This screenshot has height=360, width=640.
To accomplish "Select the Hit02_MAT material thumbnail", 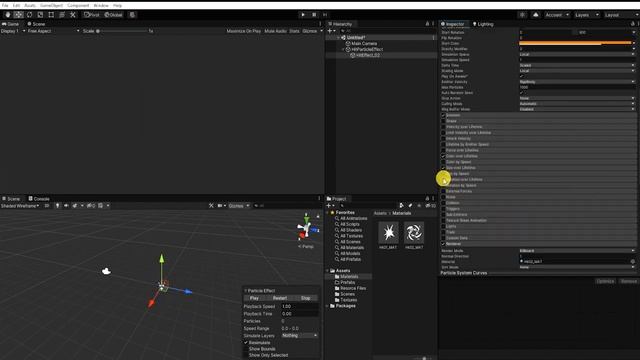I will [414, 233].
